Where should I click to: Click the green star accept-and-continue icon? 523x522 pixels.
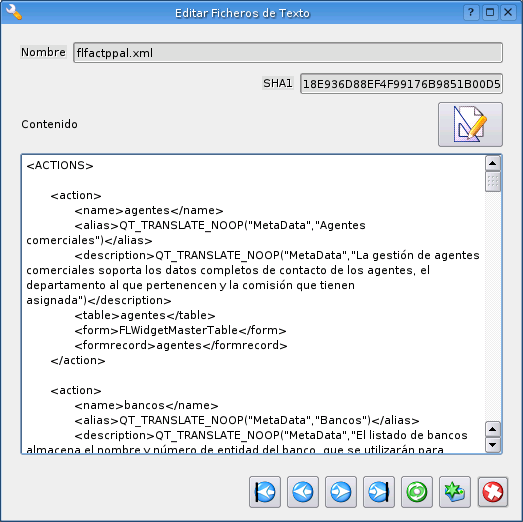[x=455, y=492]
